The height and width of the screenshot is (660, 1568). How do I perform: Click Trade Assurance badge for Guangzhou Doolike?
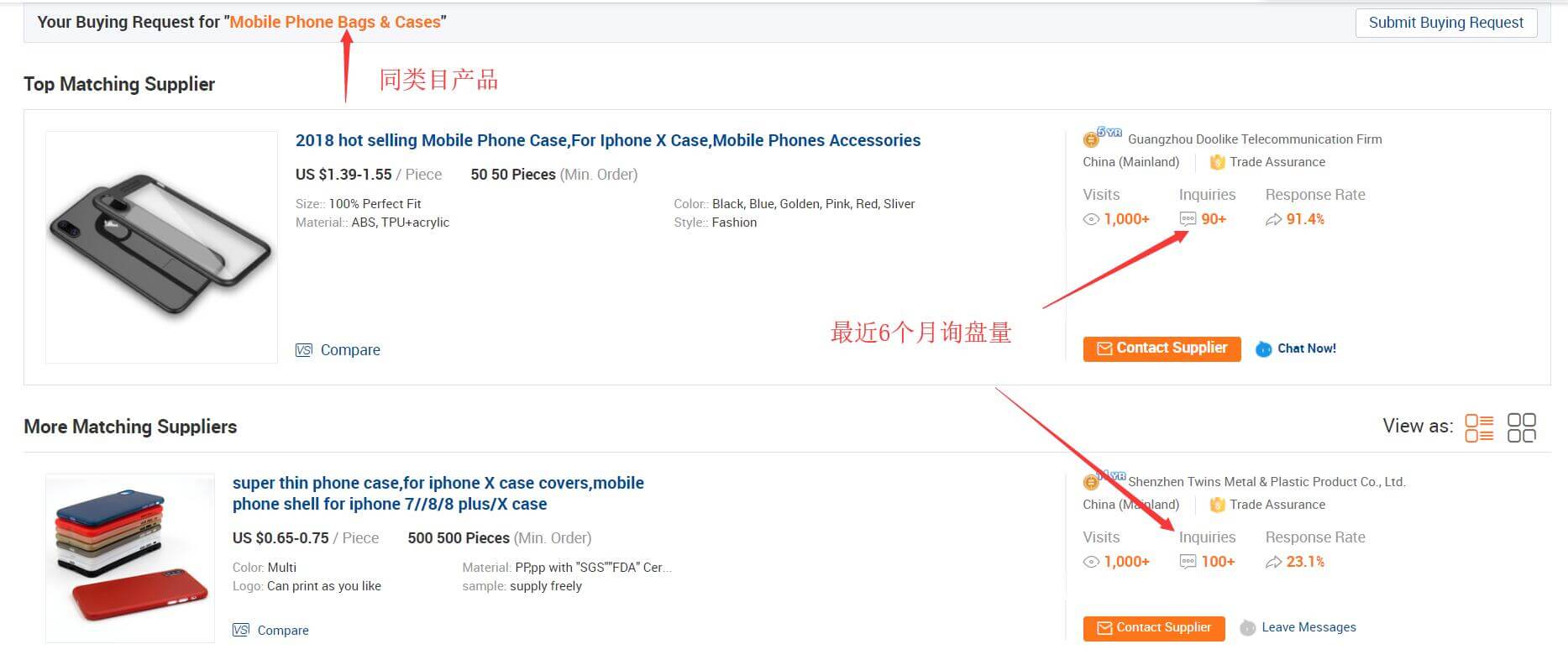(x=1217, y=162)
